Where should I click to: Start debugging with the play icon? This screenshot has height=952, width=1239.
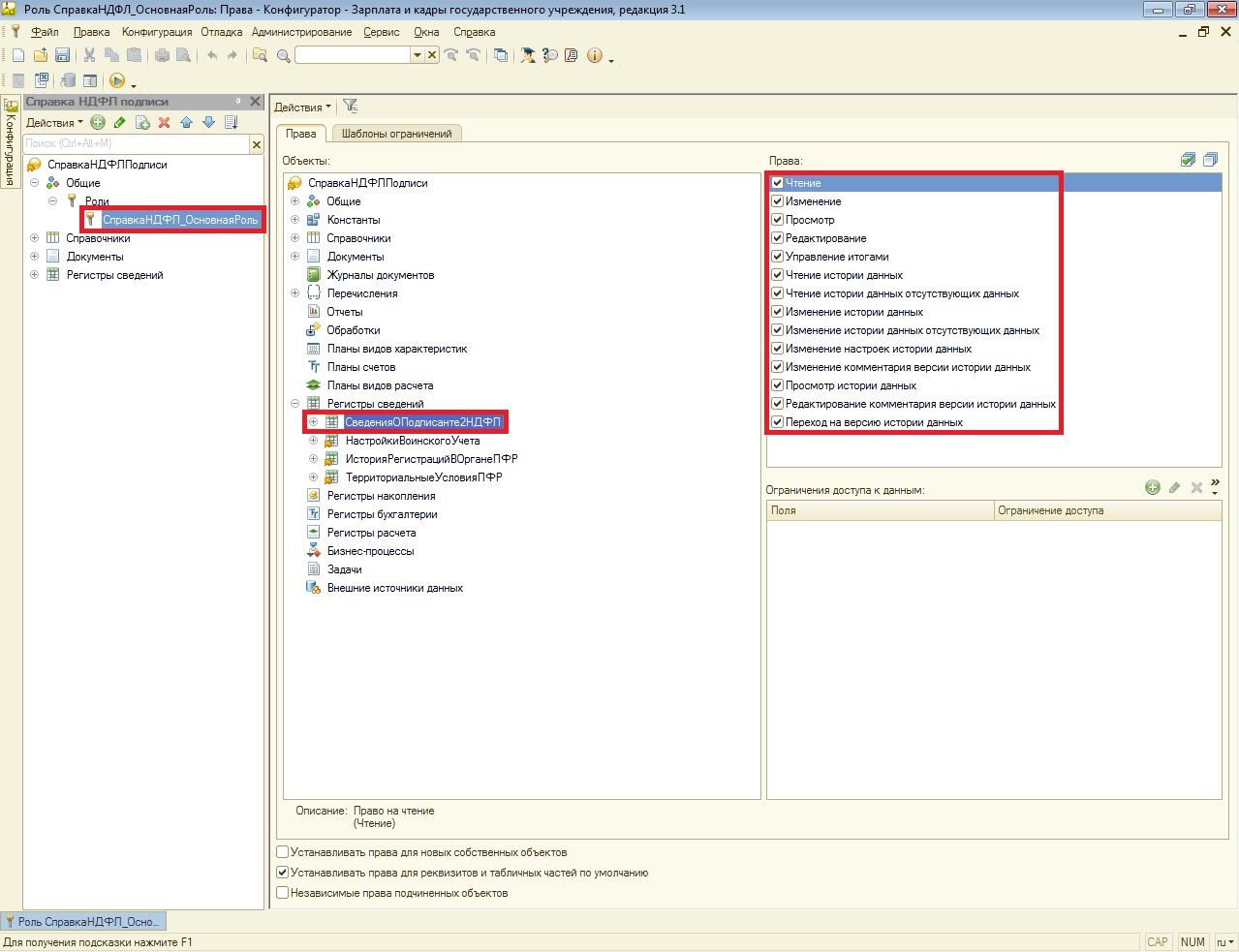point(117,80)
